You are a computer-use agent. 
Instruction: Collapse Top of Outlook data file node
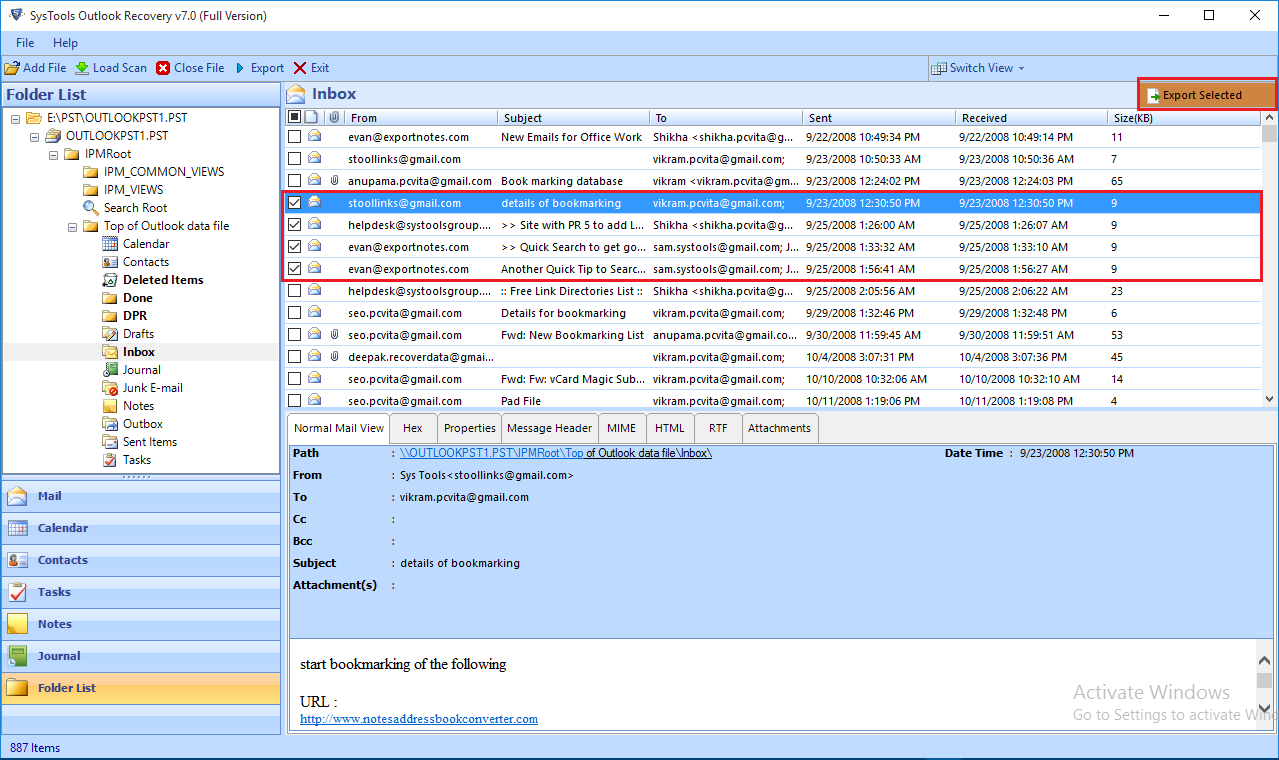click(72, 226)
